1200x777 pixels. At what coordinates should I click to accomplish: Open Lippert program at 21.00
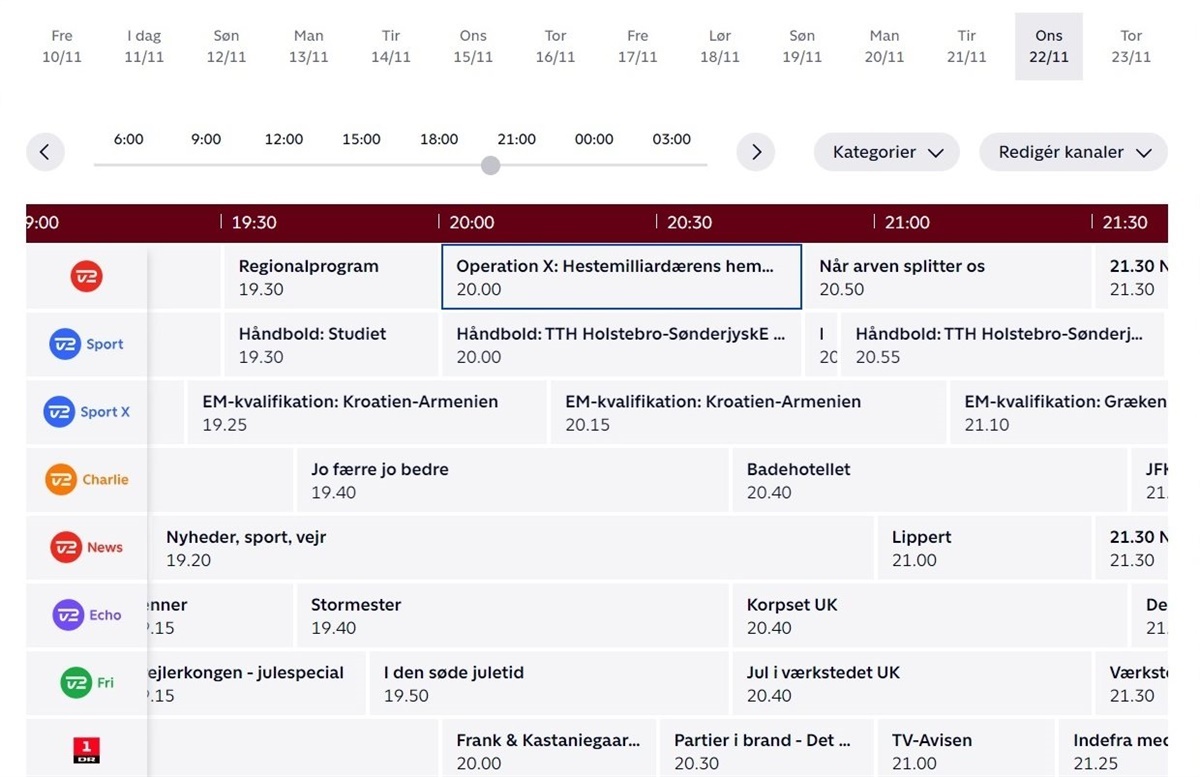[983, 547]
